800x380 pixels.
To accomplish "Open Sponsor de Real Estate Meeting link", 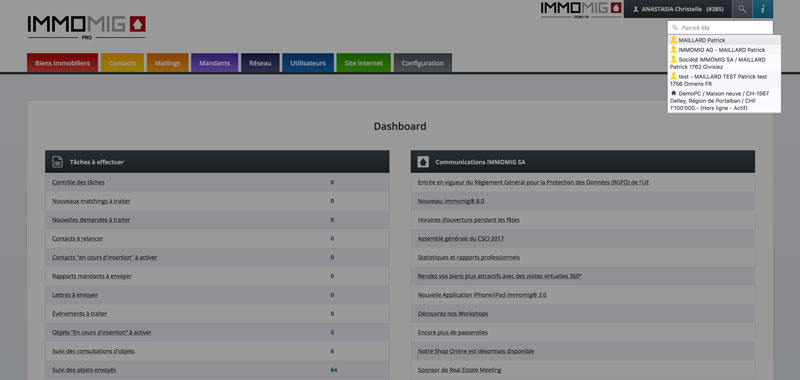I will pos(459,370).
